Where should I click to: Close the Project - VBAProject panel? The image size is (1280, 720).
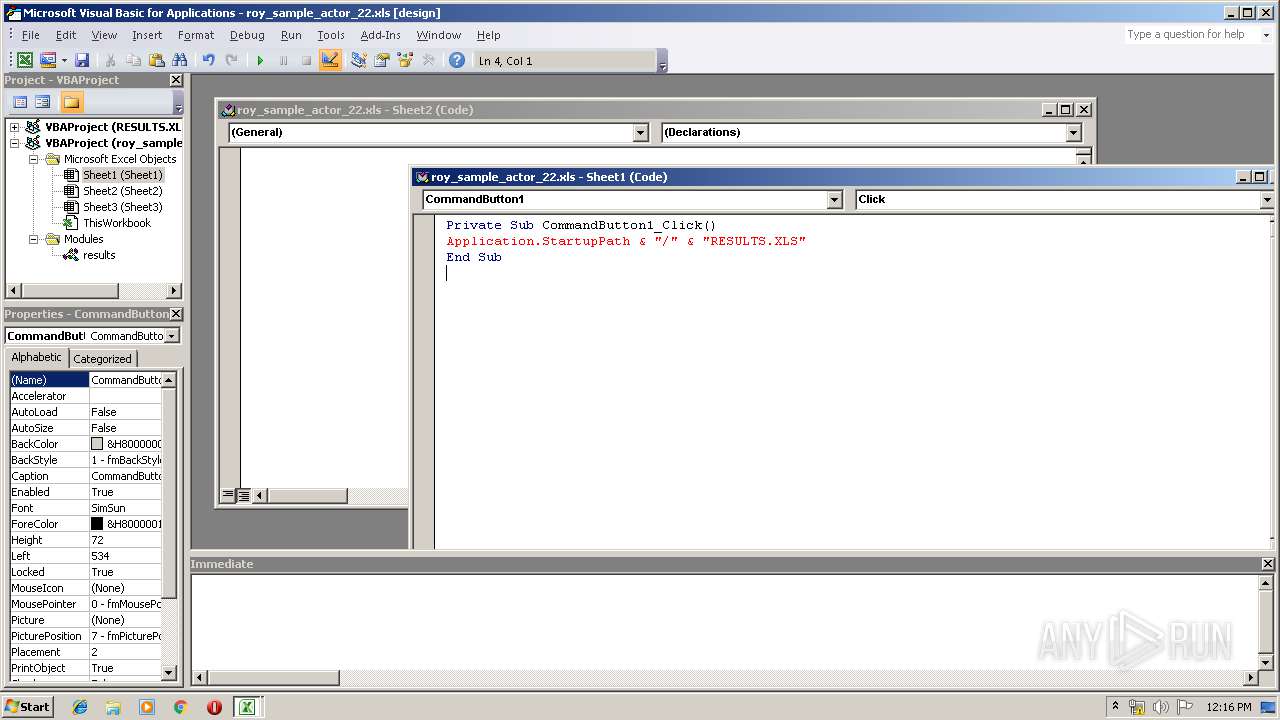point(176,80)
